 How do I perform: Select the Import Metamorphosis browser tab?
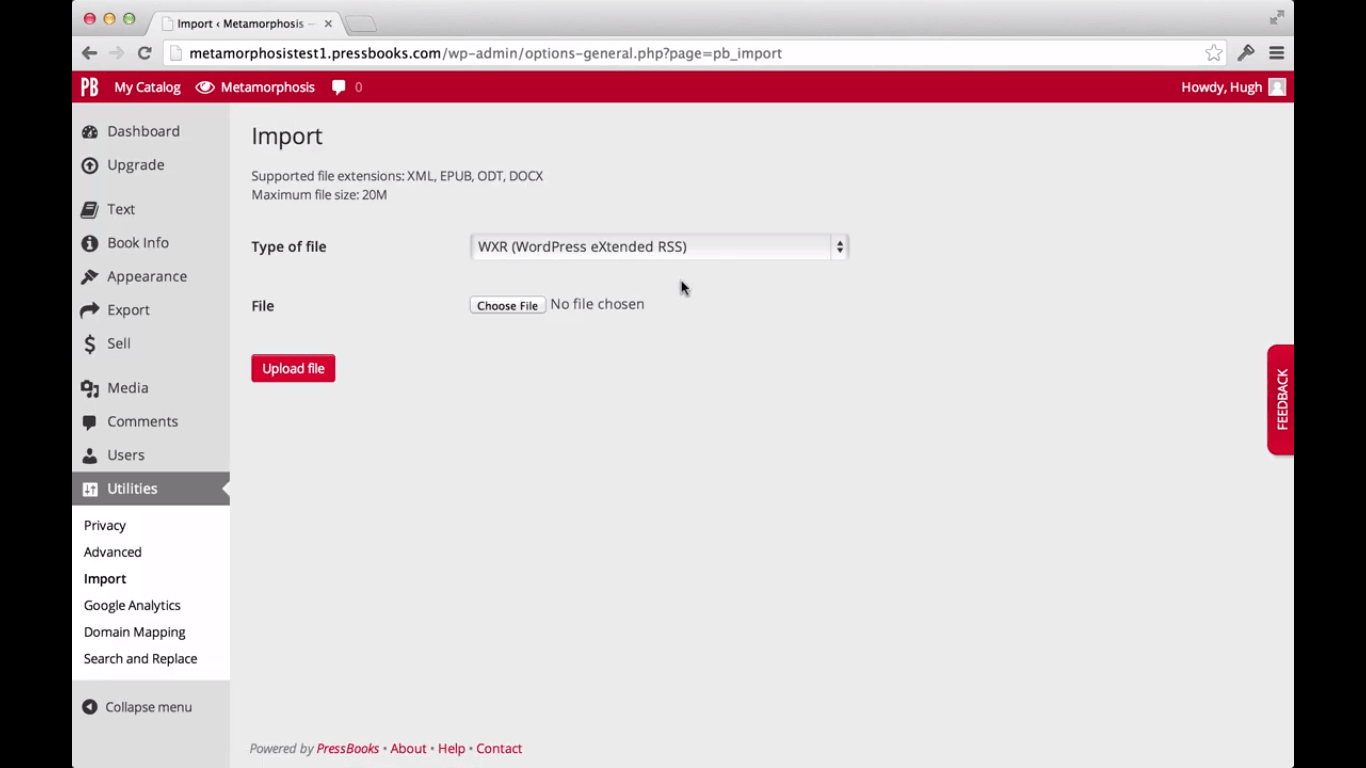(x=240, y=23)
